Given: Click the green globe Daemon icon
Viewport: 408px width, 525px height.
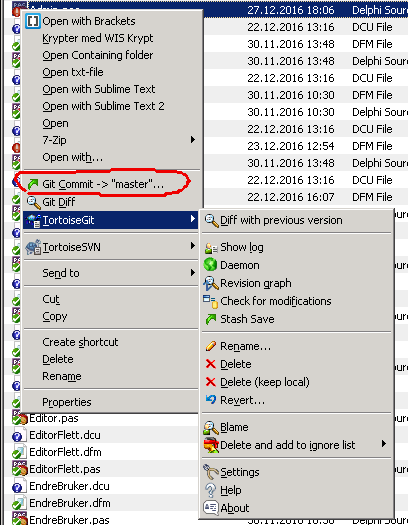Looking at the screenshot, I should tap(211, 265).
